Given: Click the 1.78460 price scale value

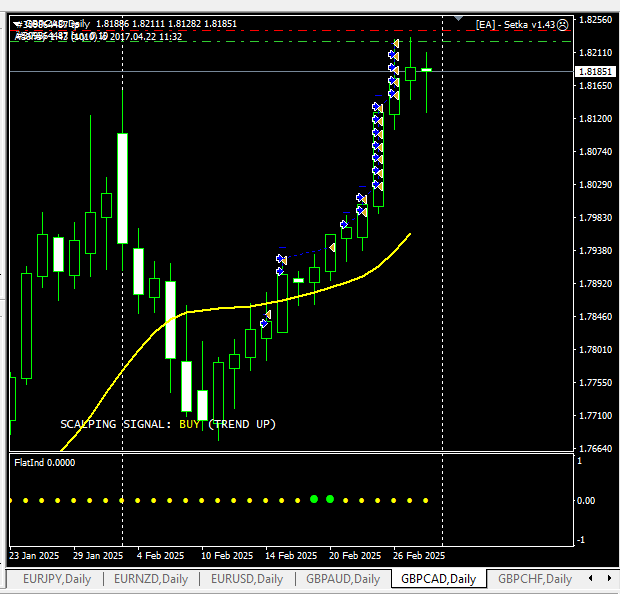Looking at the screenshot, I should tap(595, 316).
